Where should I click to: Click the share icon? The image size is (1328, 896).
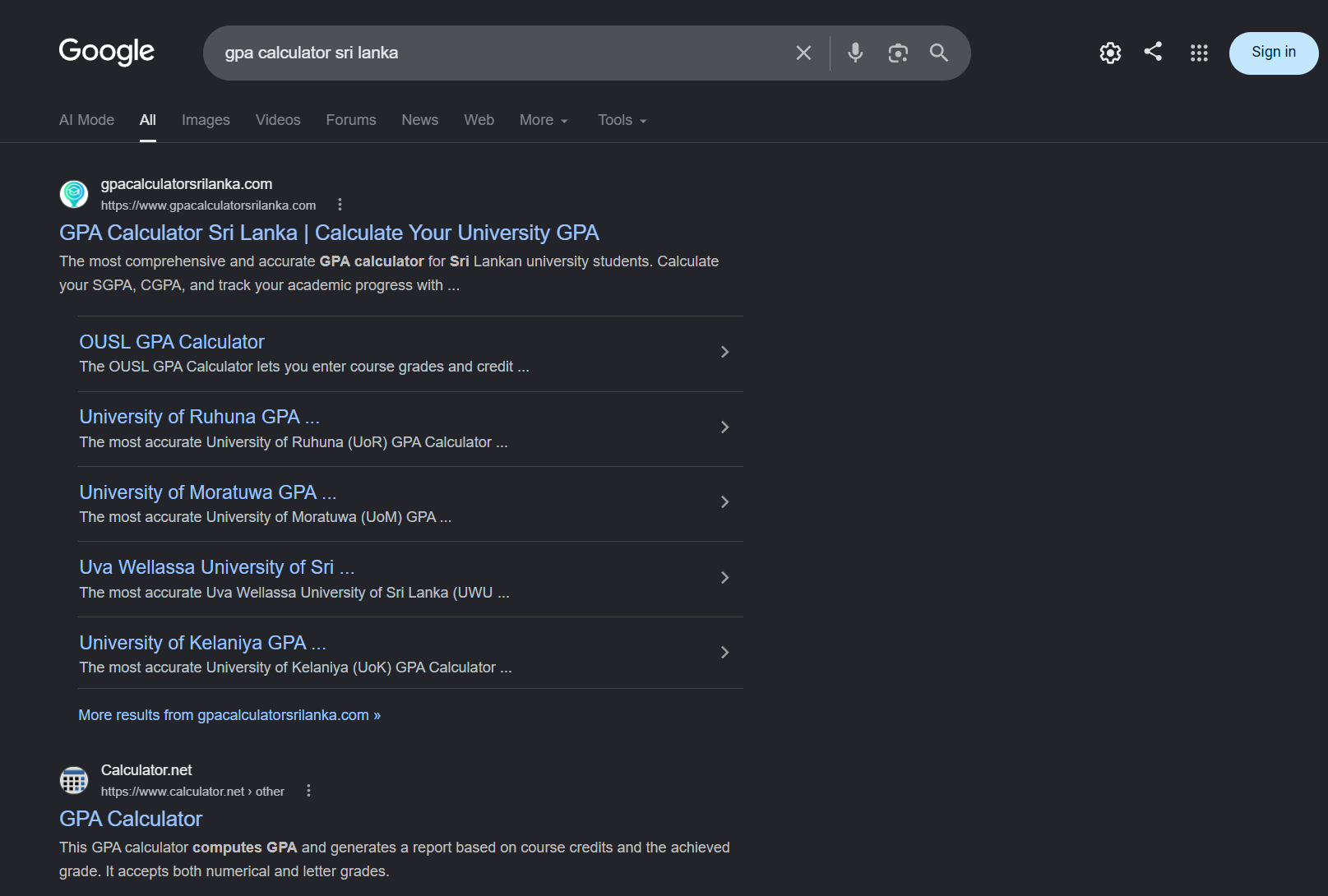pyautogui.click(x=1153, y=51)
